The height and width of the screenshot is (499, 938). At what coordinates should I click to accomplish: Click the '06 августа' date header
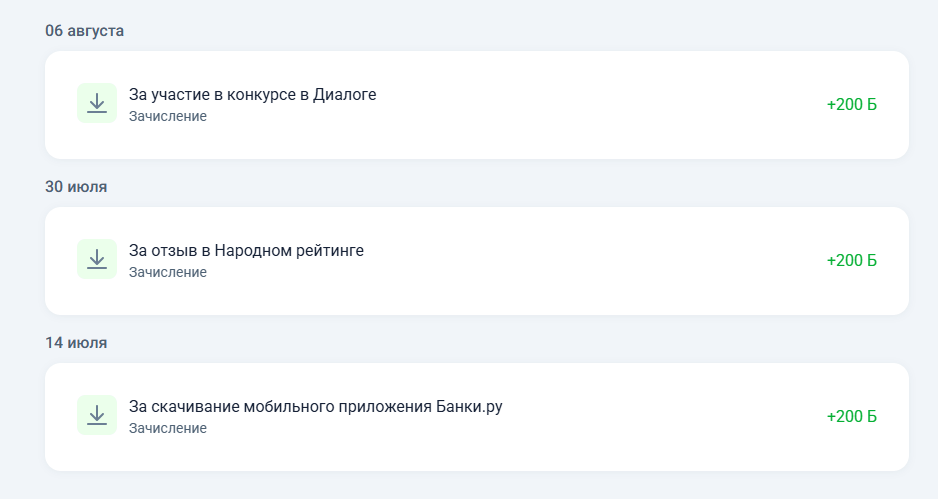pos(84,31)
